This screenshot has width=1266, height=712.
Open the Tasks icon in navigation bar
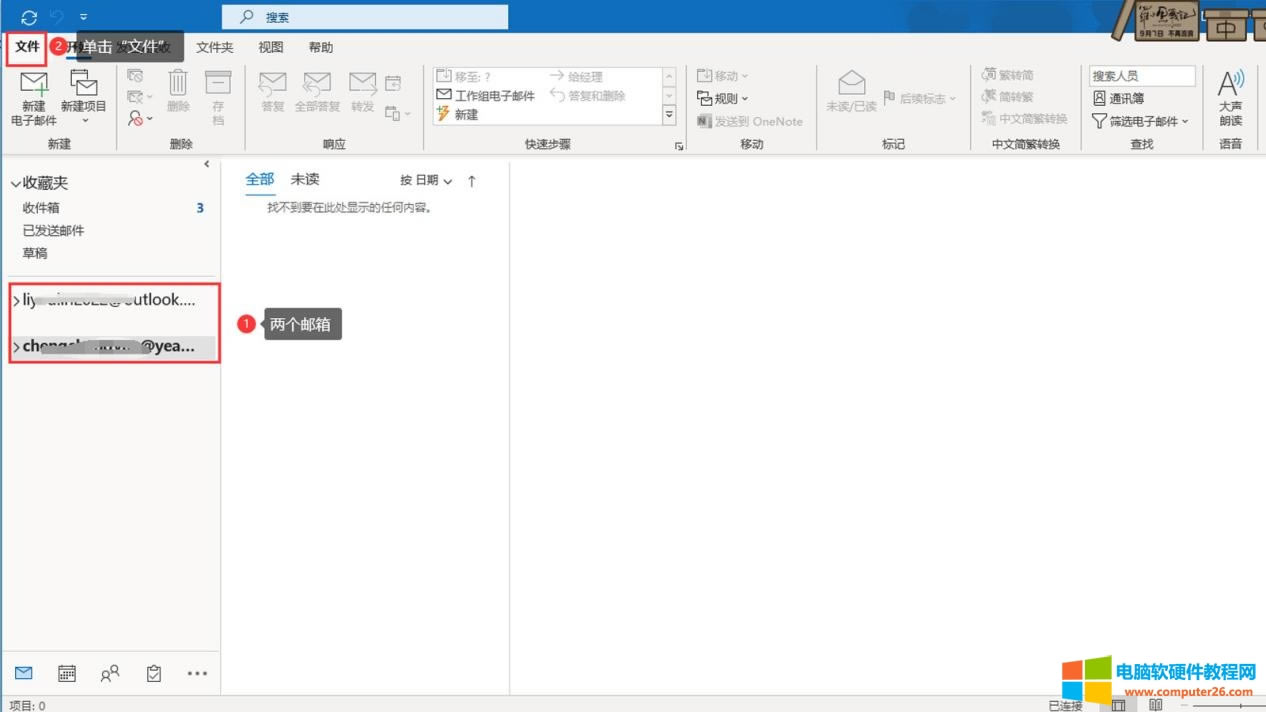(x=153, y=673)
